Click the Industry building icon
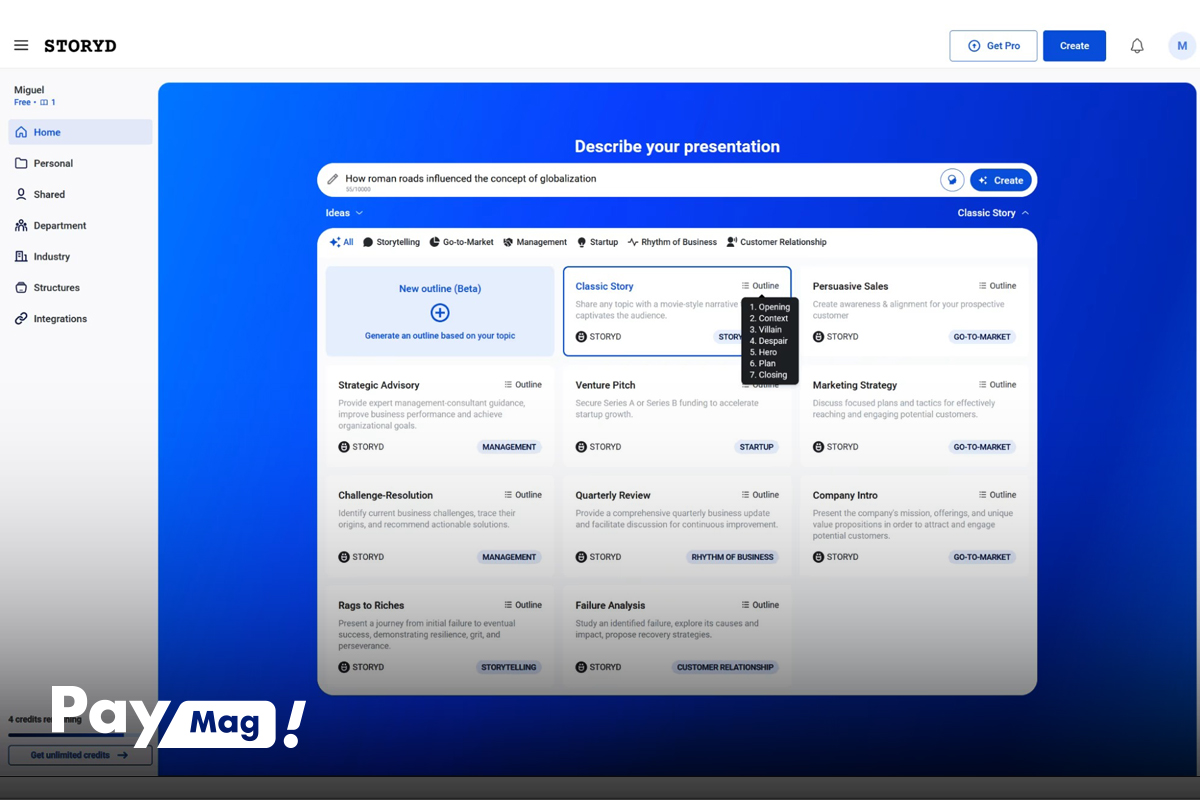 pyautogui.click(x=21, y=256)
